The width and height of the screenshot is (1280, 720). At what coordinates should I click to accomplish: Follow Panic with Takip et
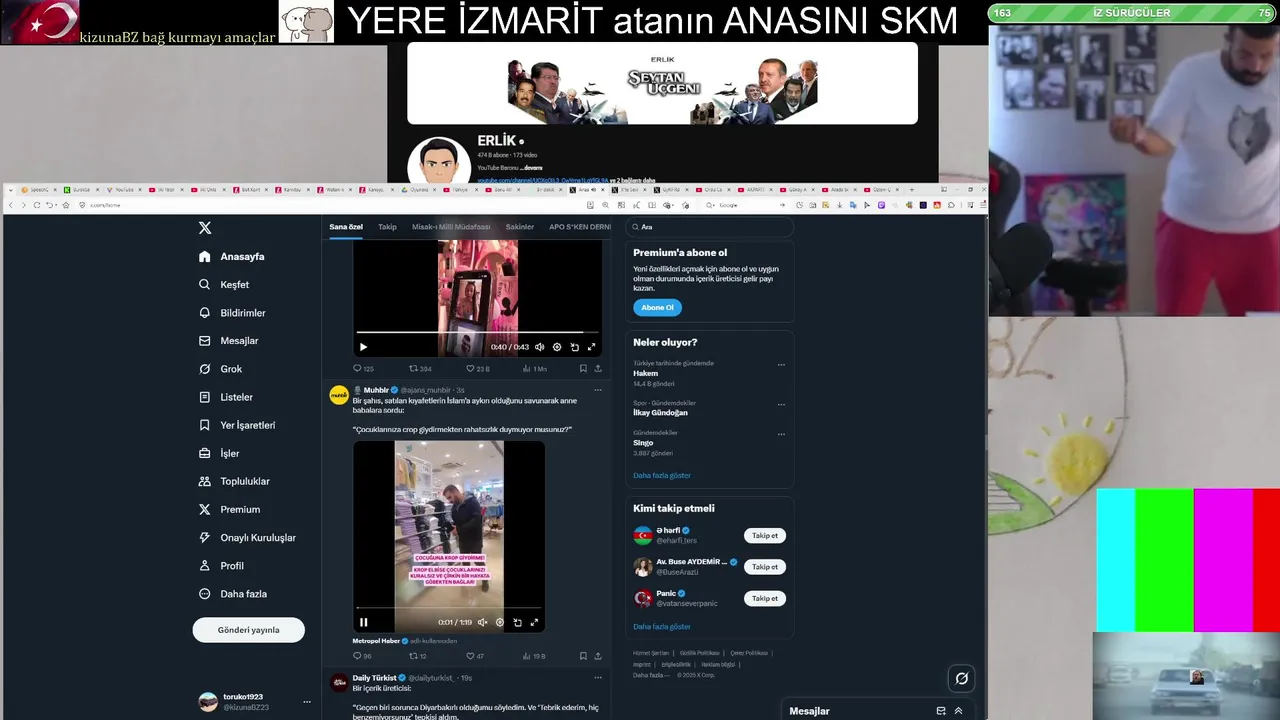(x=765, y=598)
